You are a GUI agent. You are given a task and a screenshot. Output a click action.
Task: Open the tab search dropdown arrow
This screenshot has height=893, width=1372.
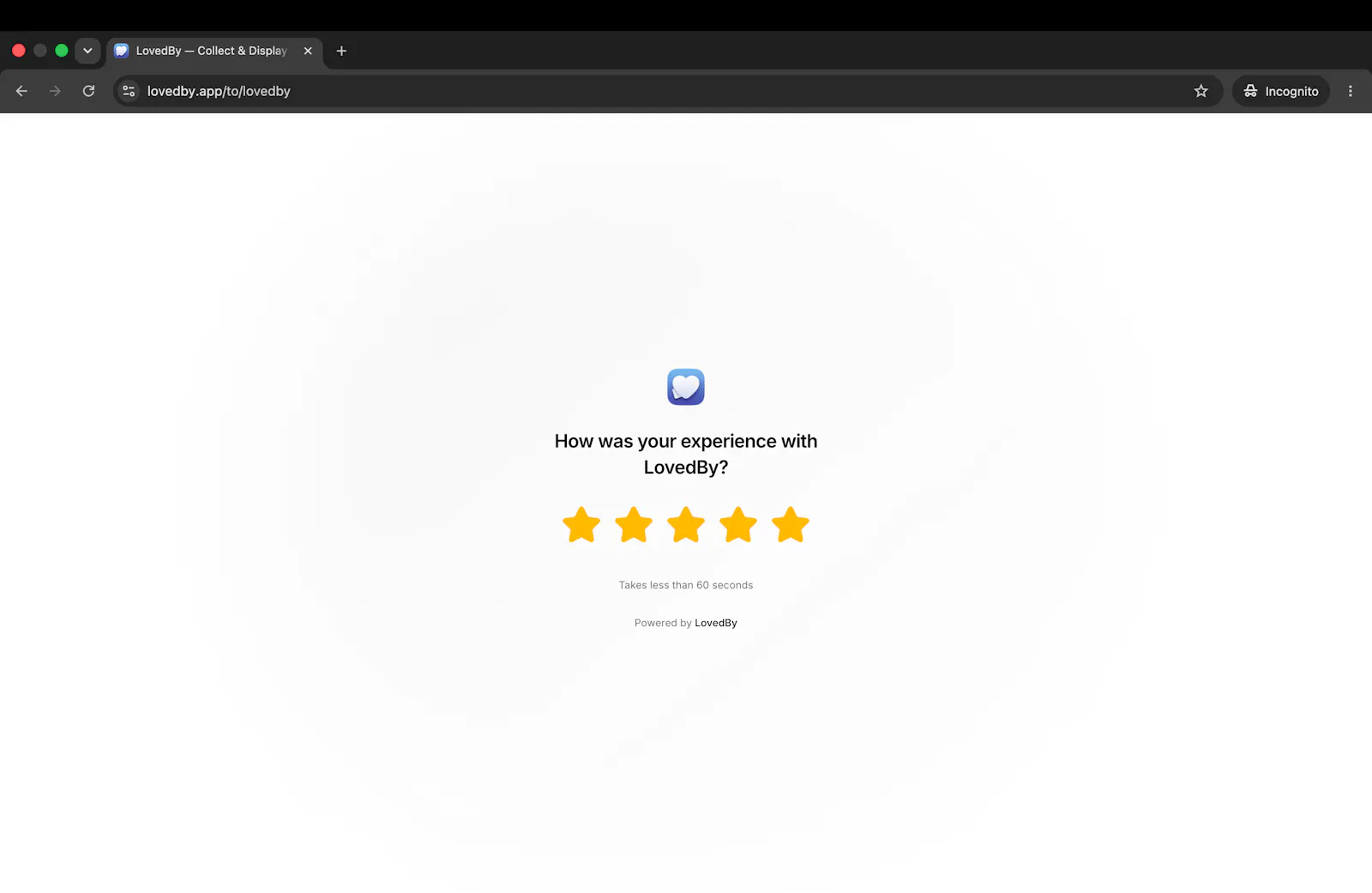pos(87,51)
